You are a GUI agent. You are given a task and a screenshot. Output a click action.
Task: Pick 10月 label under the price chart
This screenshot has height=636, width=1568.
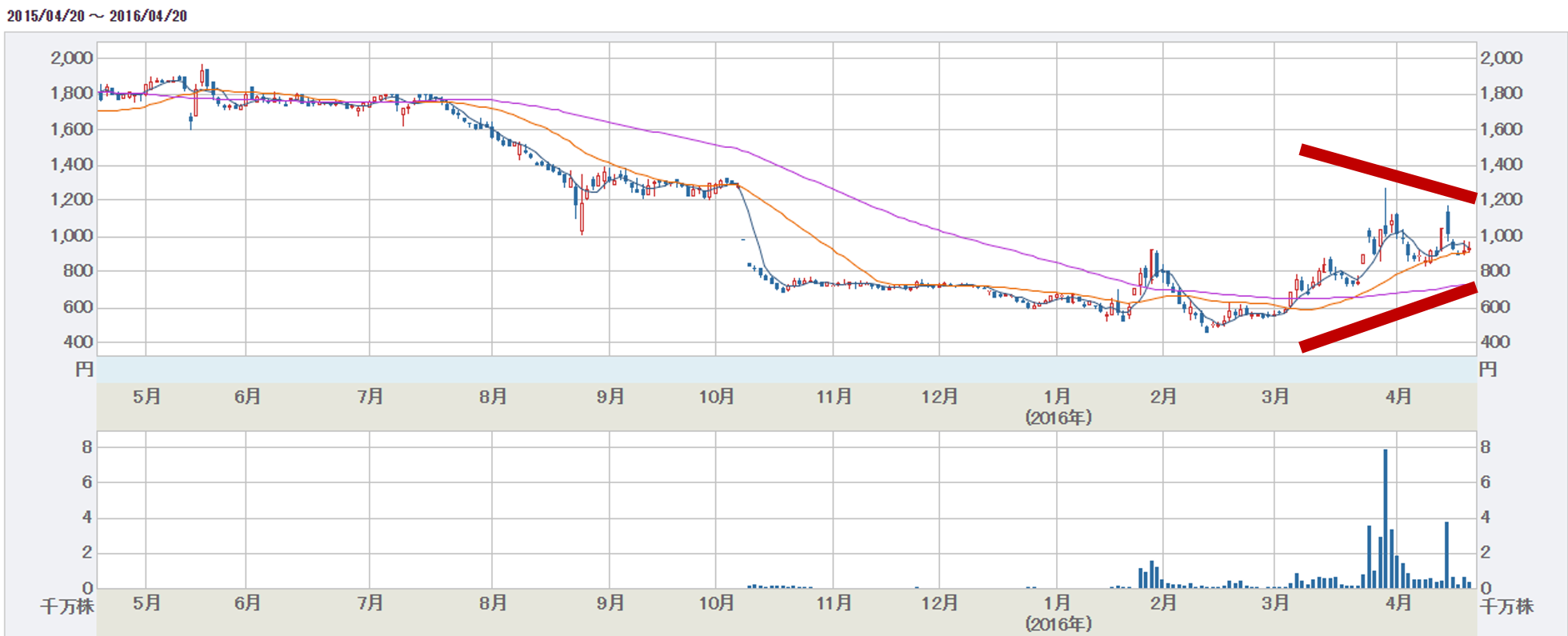pos(716,396)
